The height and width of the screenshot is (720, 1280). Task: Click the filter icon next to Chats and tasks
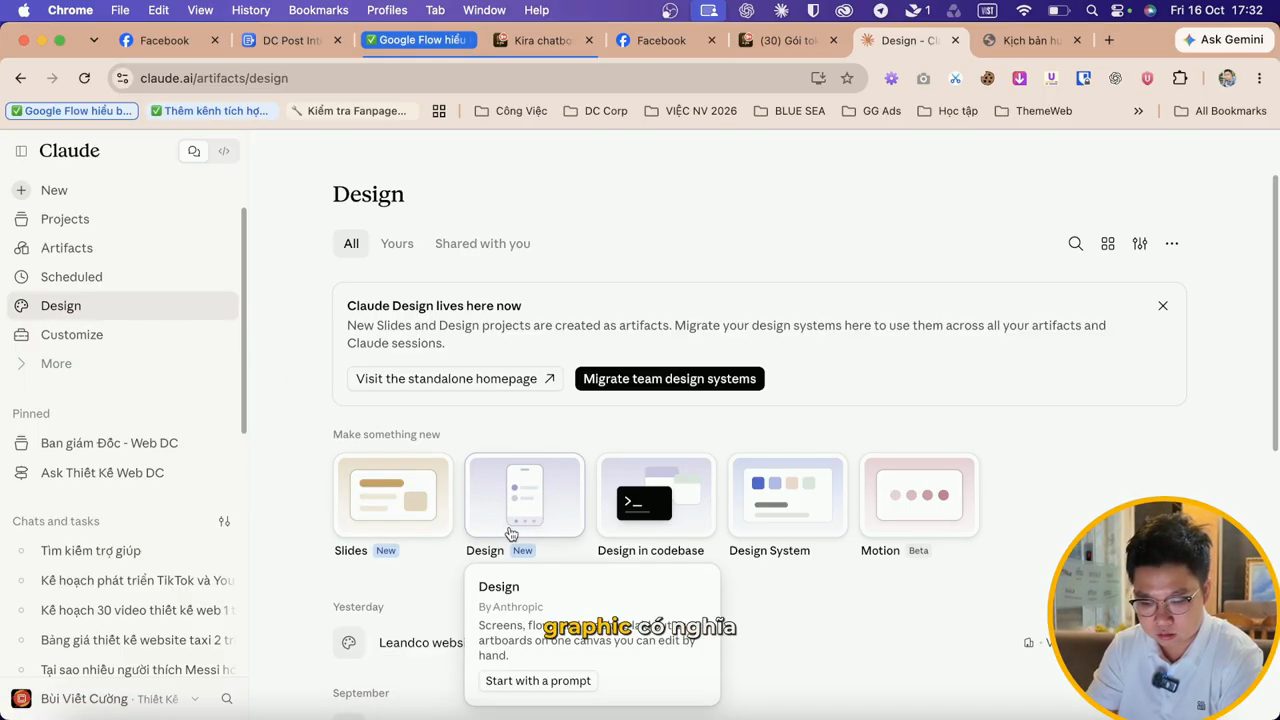[x=224, y=521]
